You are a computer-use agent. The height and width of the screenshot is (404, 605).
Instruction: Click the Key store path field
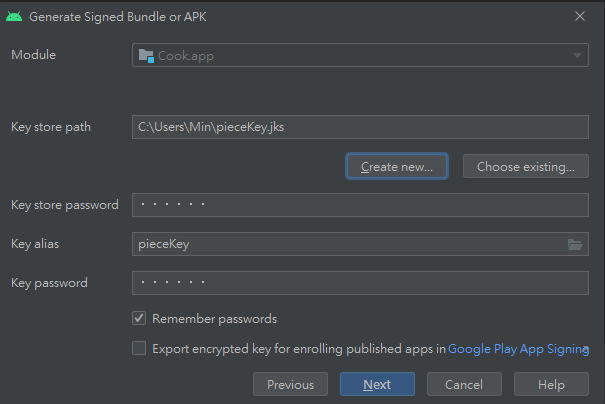pyautogui.click(x=360, y=127)
